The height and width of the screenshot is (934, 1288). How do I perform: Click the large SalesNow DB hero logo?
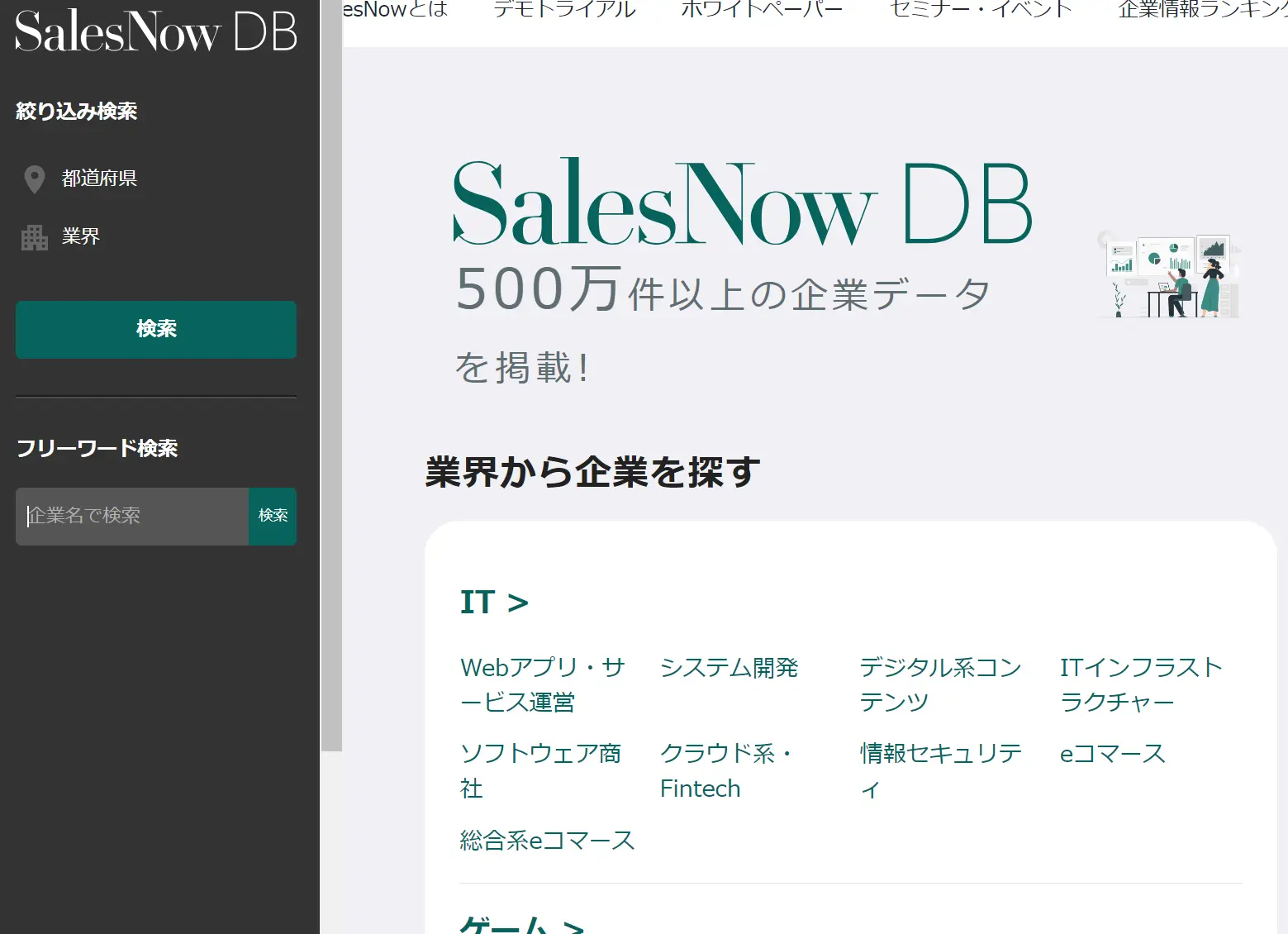[x=743, y=203]
